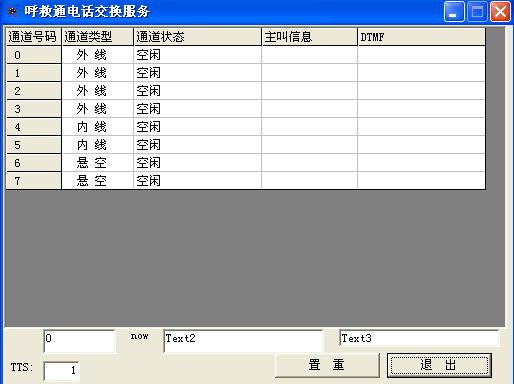Screen dimensions: 514x384
Task: Click the TTS: label
Action: (x=22, y=367)
